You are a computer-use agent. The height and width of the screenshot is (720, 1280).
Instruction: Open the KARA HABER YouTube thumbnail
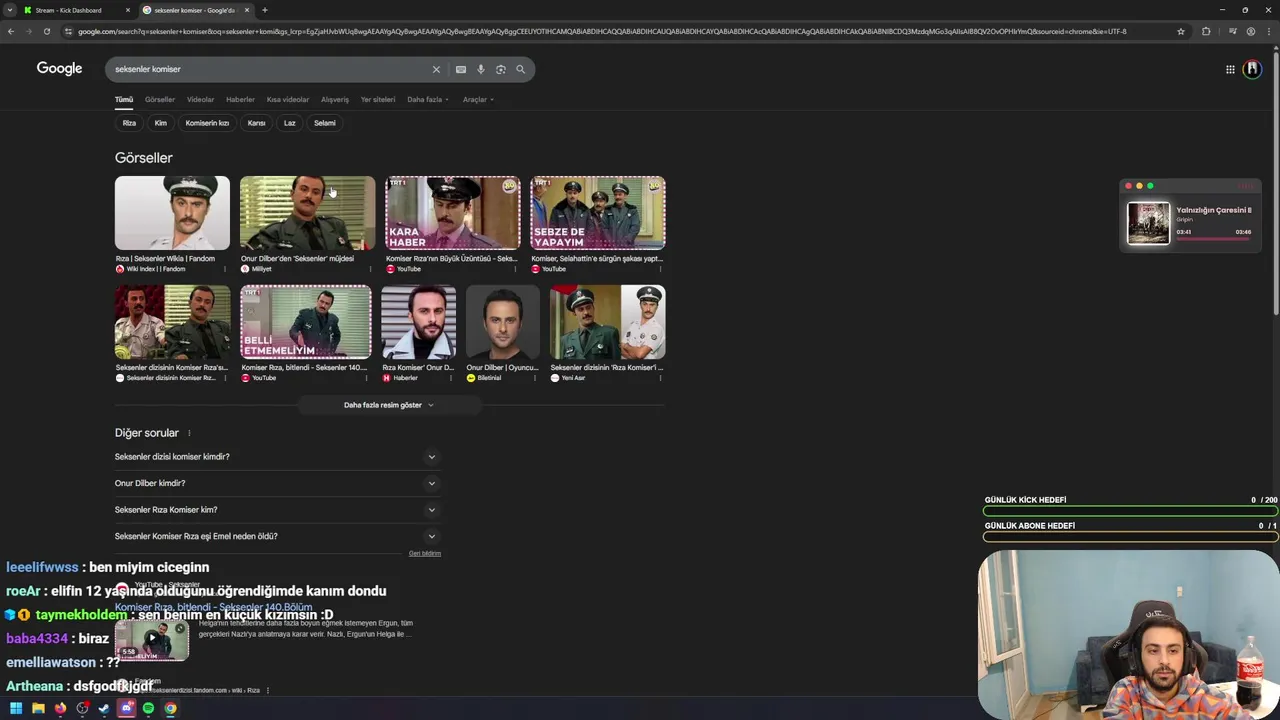click(453, 213)
